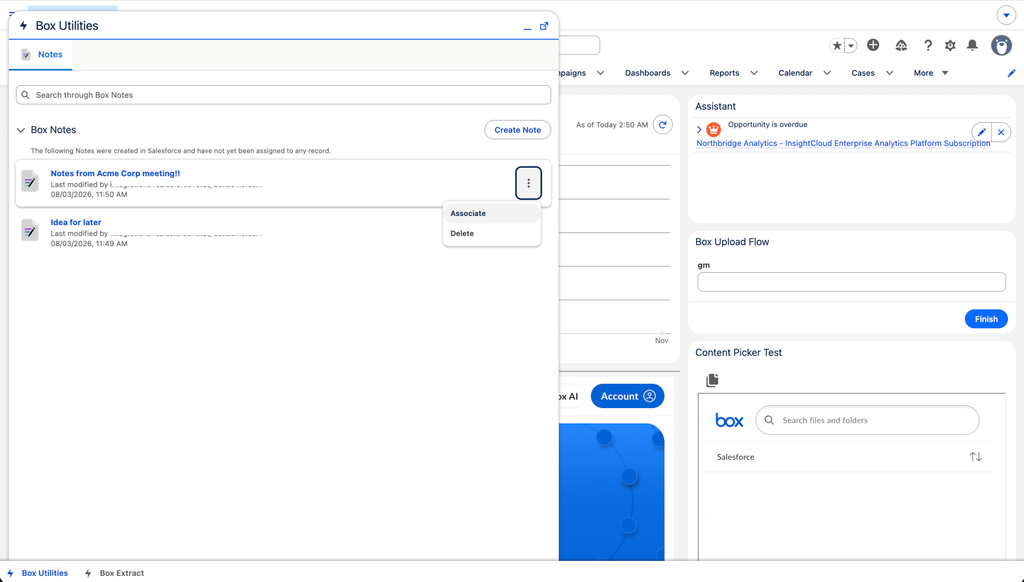Open the kebab menu for Acme Corp note
Screen dimensions: 1024x582
point(528,184)
